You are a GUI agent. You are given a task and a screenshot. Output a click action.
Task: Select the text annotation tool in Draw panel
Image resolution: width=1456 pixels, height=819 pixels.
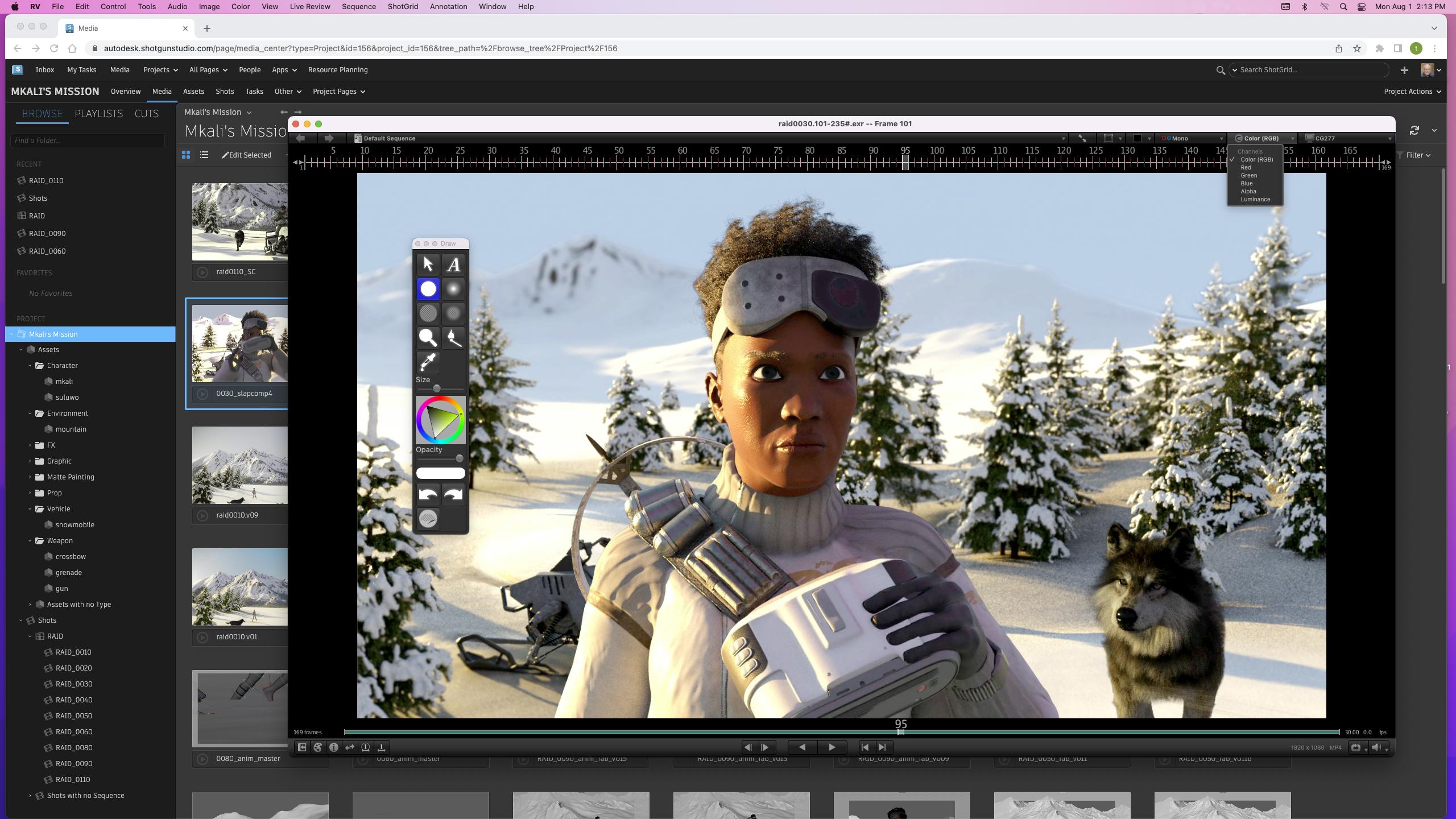click(x=453, y=264)
